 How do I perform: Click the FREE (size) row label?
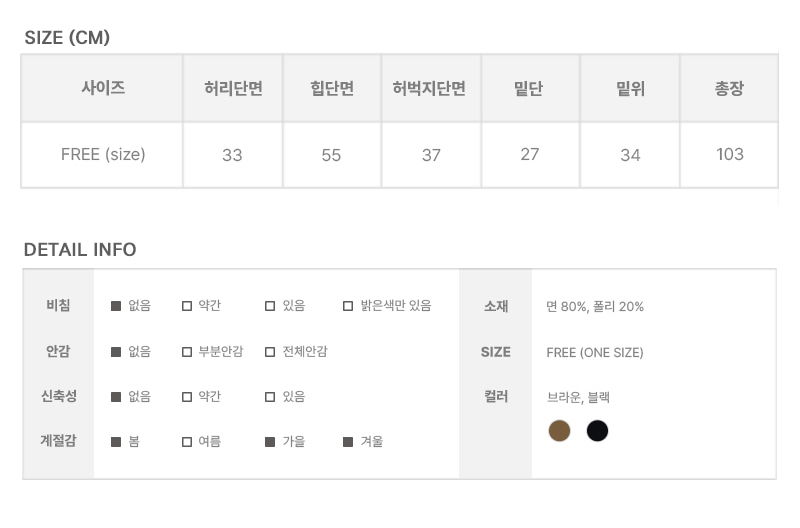[x=103, y=154]
